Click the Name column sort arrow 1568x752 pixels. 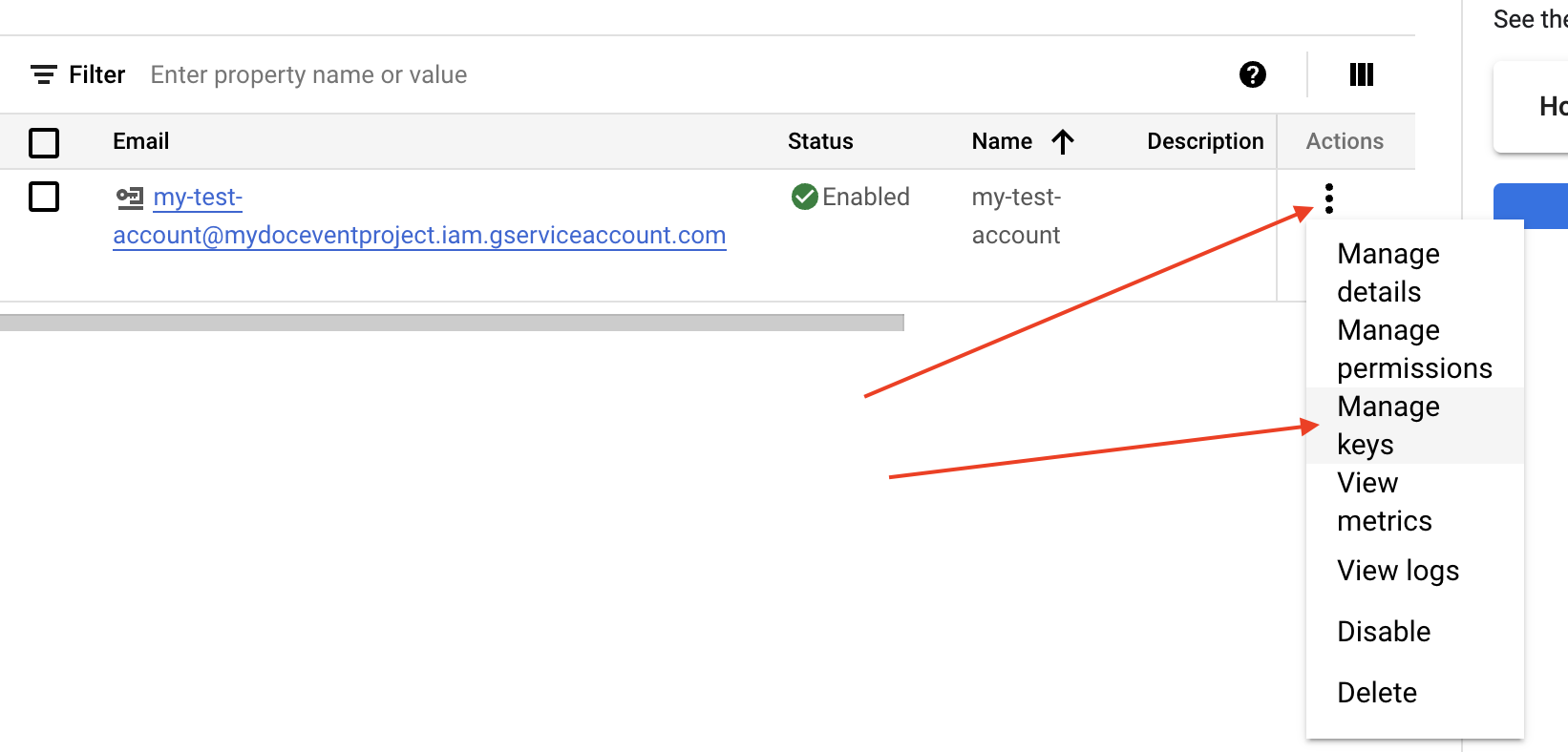(x=1063, y=142)
